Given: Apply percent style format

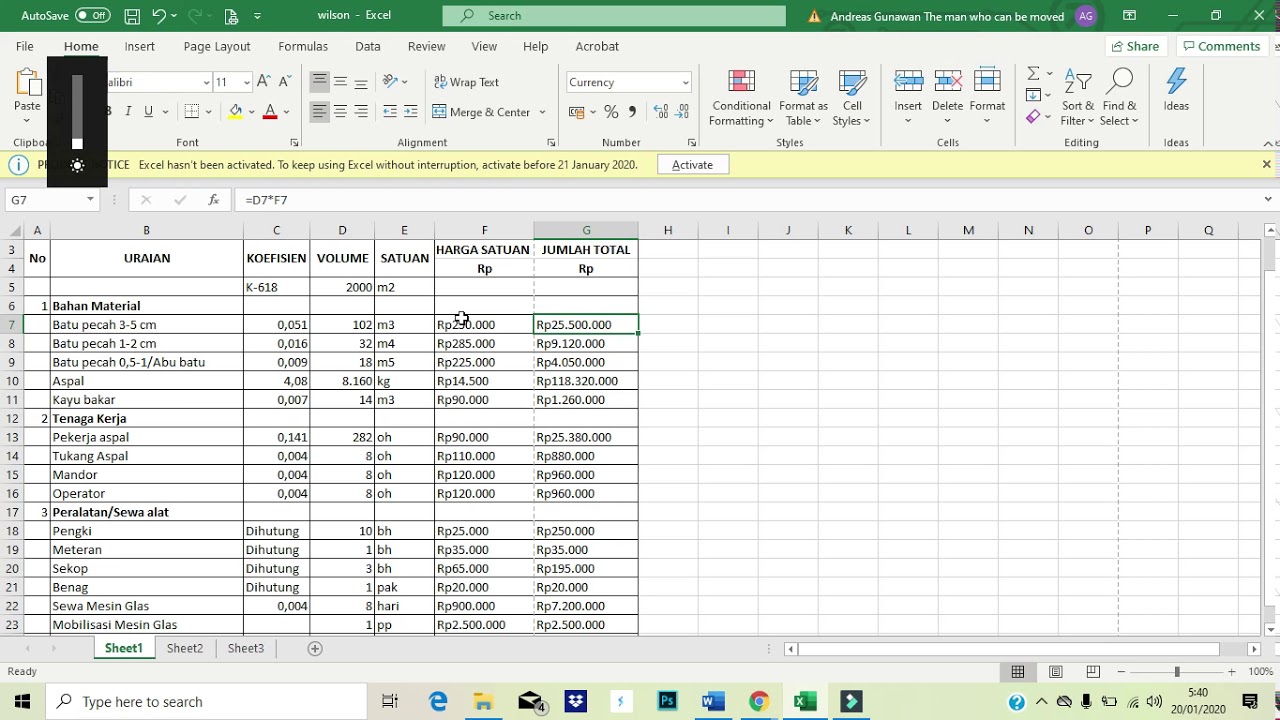Looking at the screenshot, I should tap(611, 112).
